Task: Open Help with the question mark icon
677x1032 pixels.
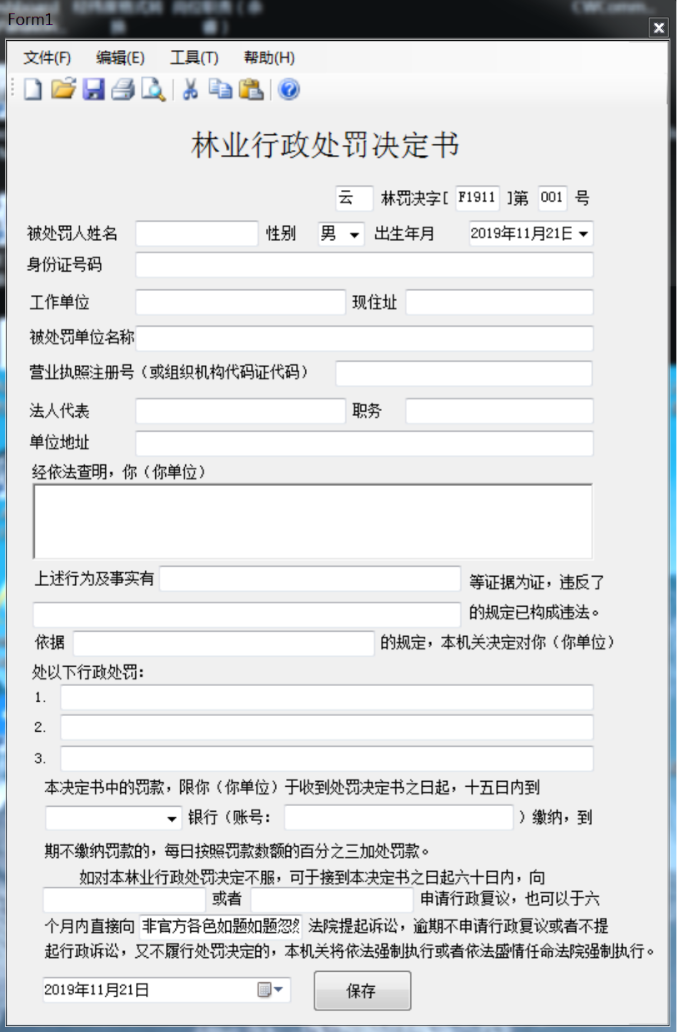Action: [289, 90]
